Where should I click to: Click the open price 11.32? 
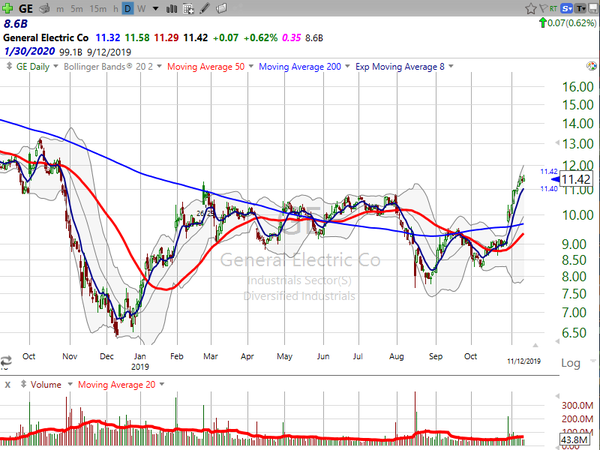pyautogui.click(x=108, y=38)
